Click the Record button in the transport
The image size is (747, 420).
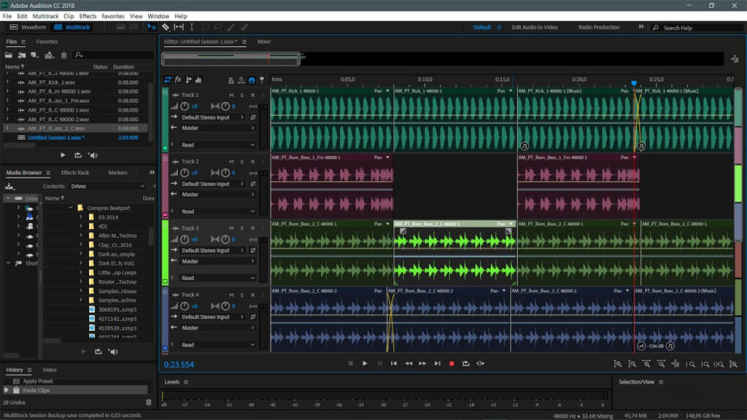pos(452,363)
